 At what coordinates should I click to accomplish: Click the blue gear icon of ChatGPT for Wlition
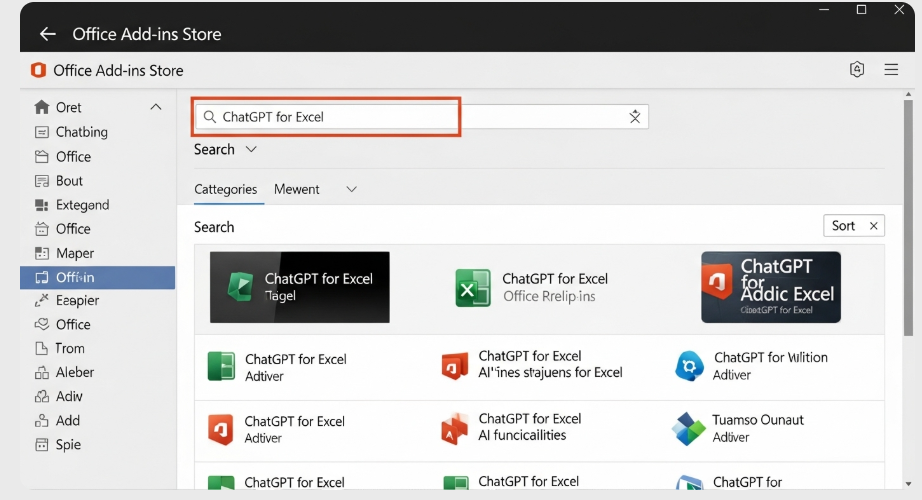click(689, 366)
